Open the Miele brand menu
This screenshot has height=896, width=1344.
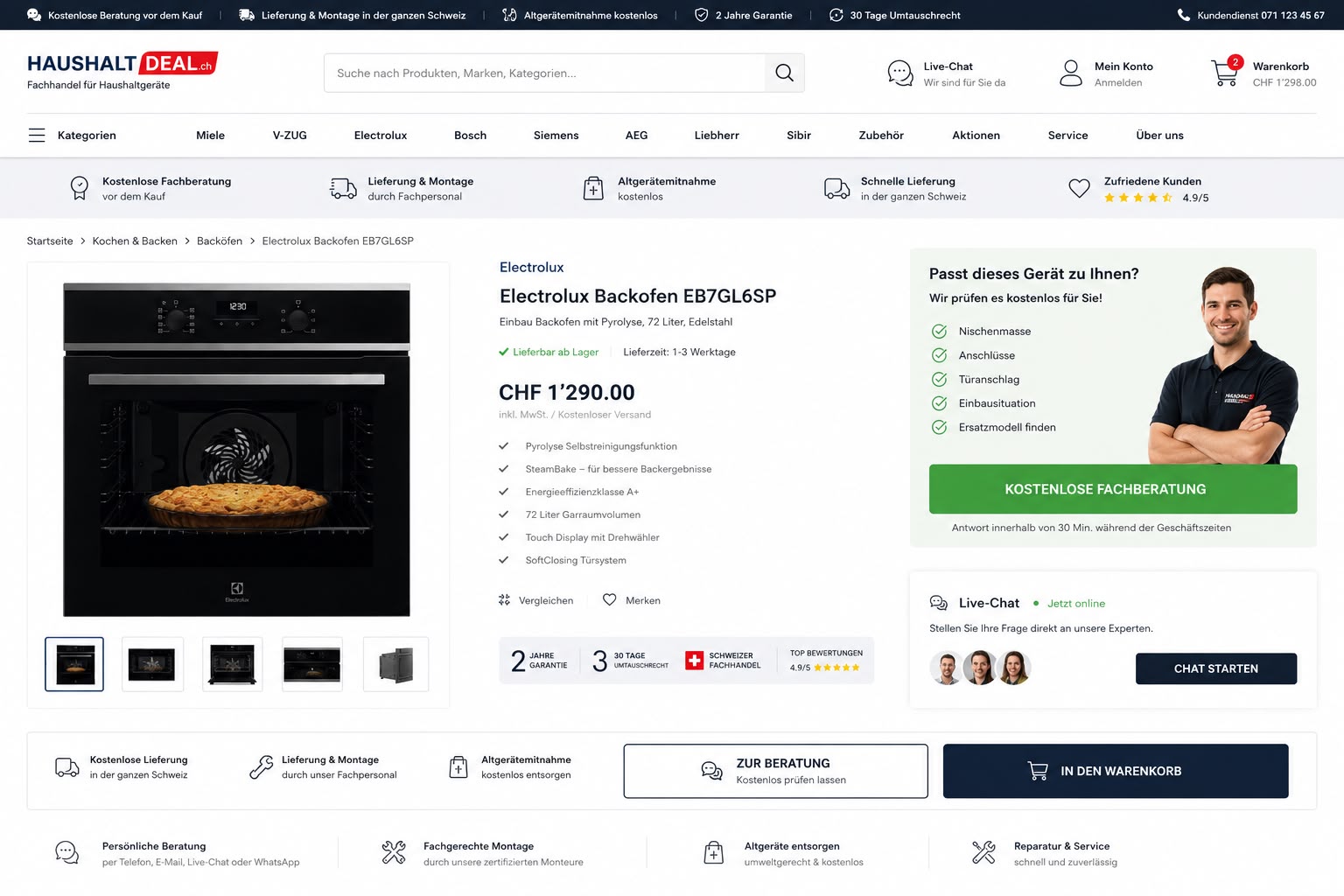coord(210,136)
